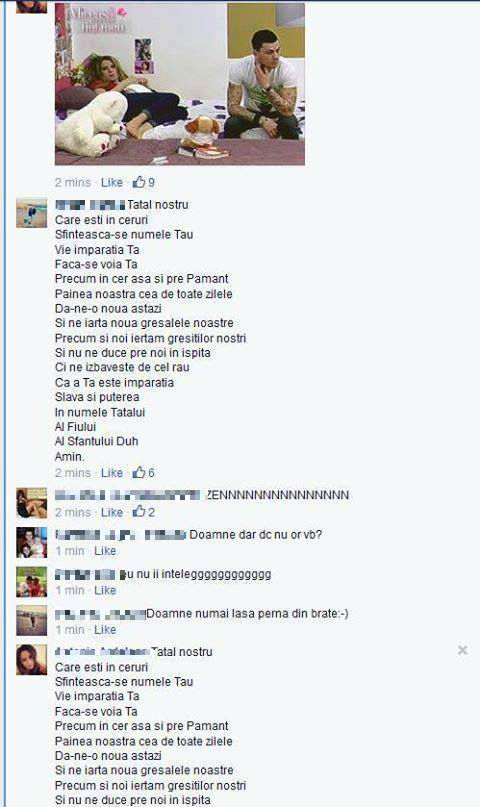Open avatar of the last prayer commenter

(x=31, y=659)
